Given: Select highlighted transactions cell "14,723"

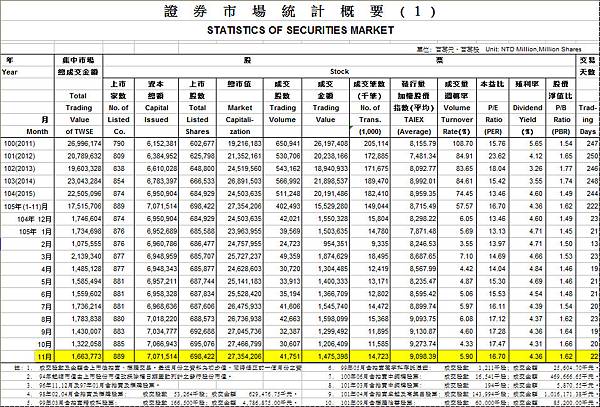Looking at the screenshot, I should pos(378,357).
